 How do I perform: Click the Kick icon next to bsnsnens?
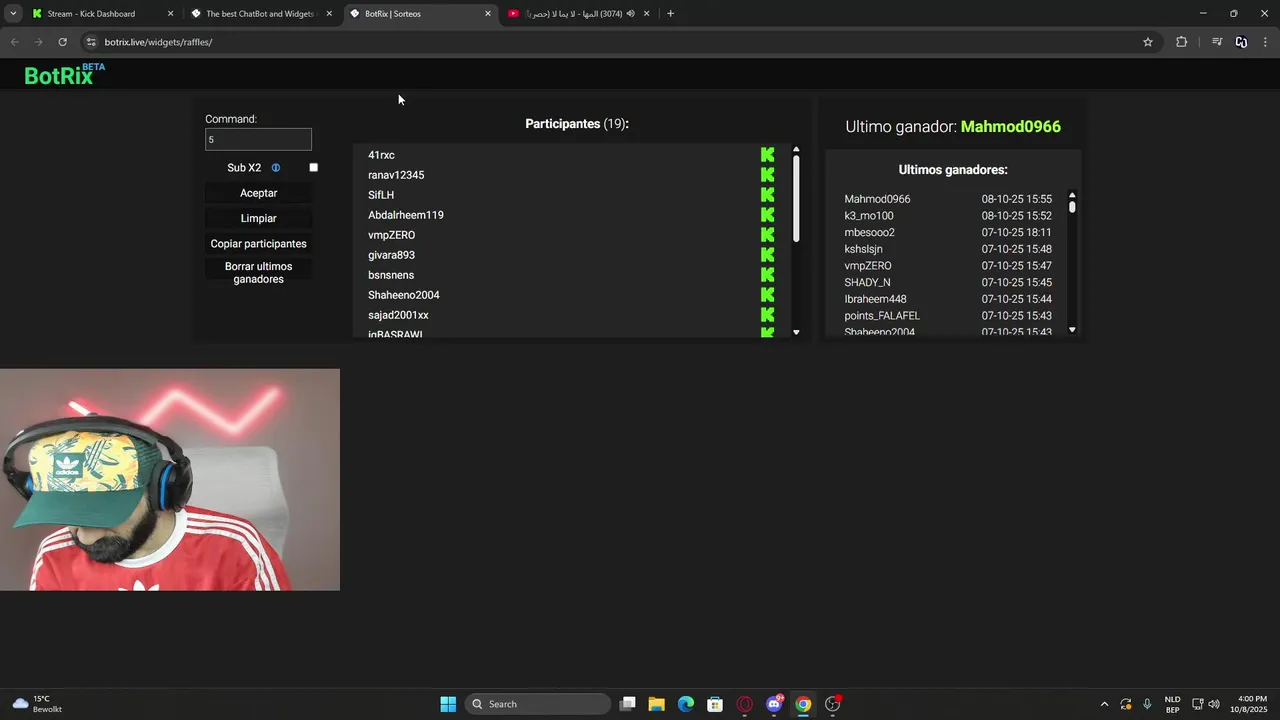[x=767, y=275]
